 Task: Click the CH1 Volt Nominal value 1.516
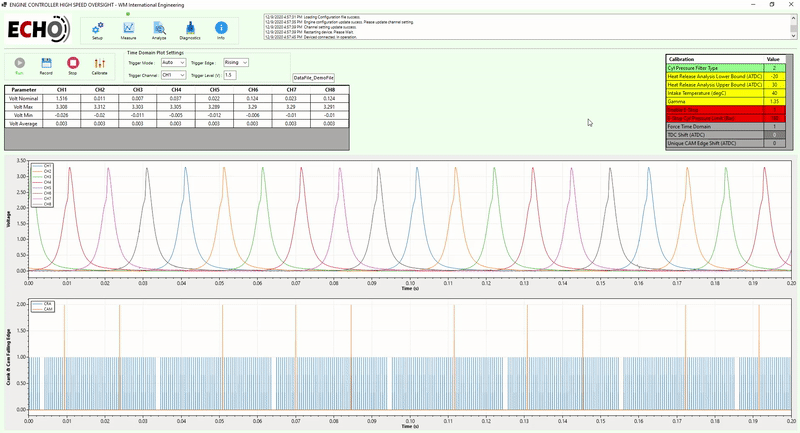click(x=62, y=98)
